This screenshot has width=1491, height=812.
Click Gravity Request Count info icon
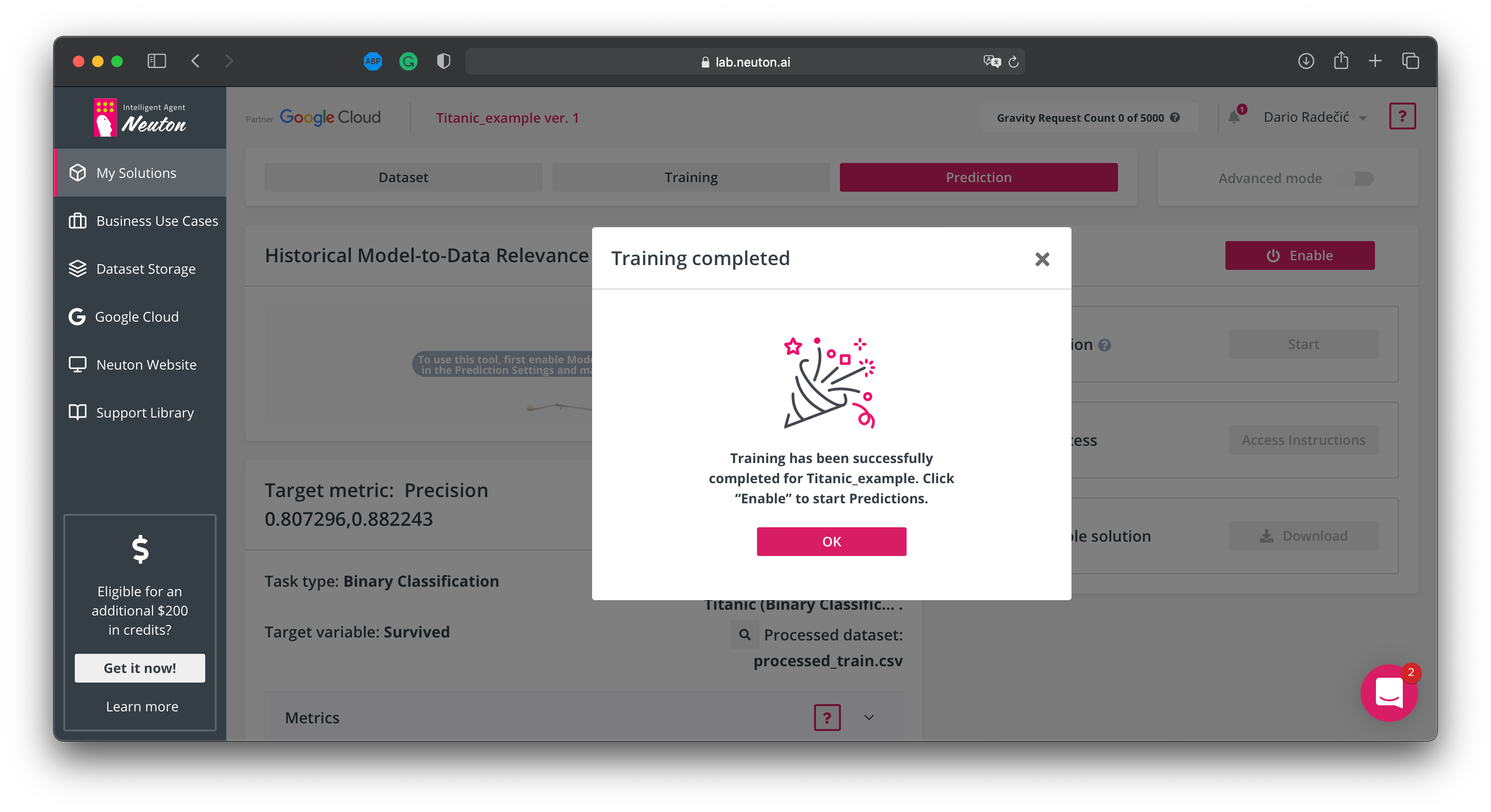click(1175, 117)
